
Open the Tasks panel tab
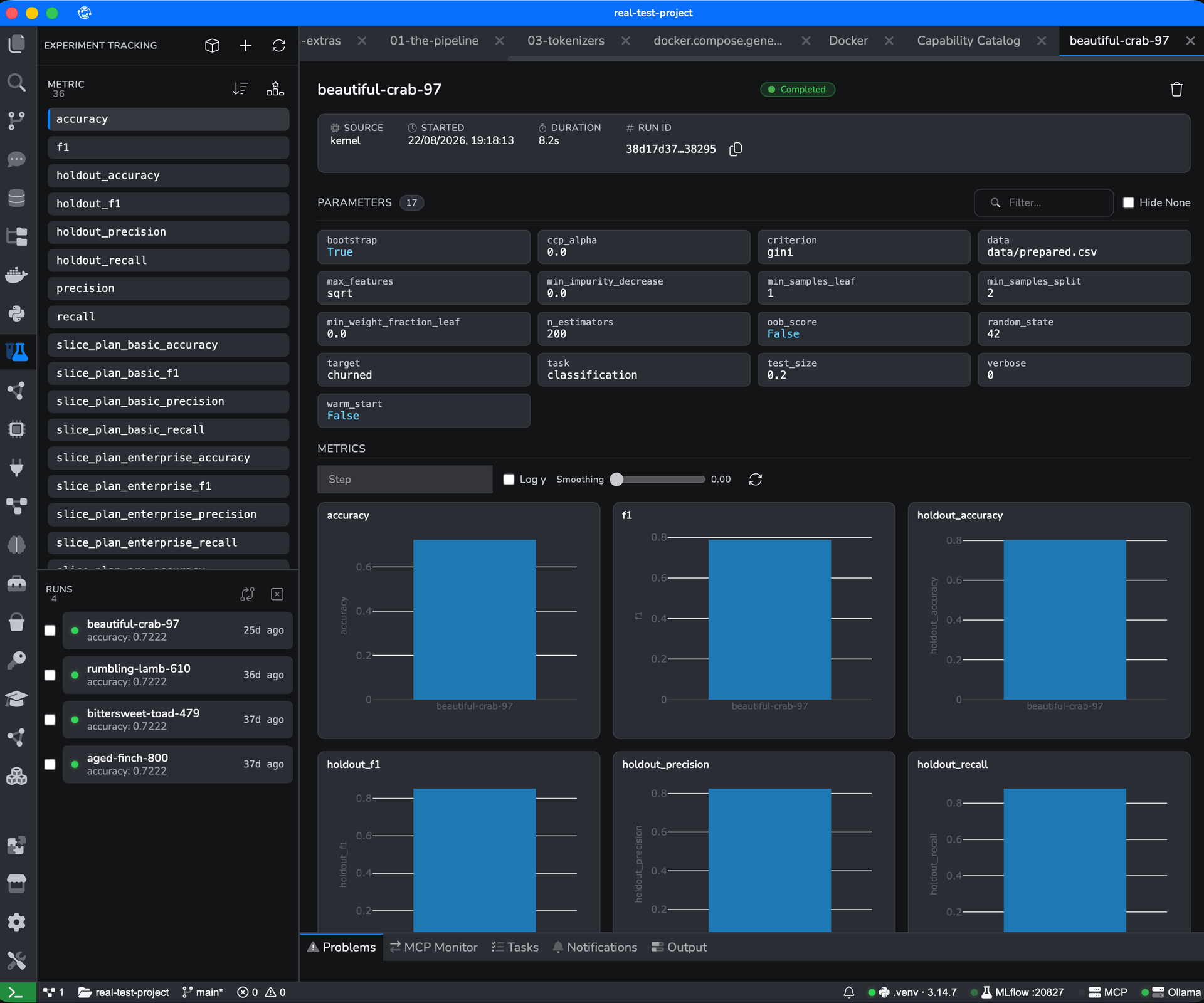(515, 947)
